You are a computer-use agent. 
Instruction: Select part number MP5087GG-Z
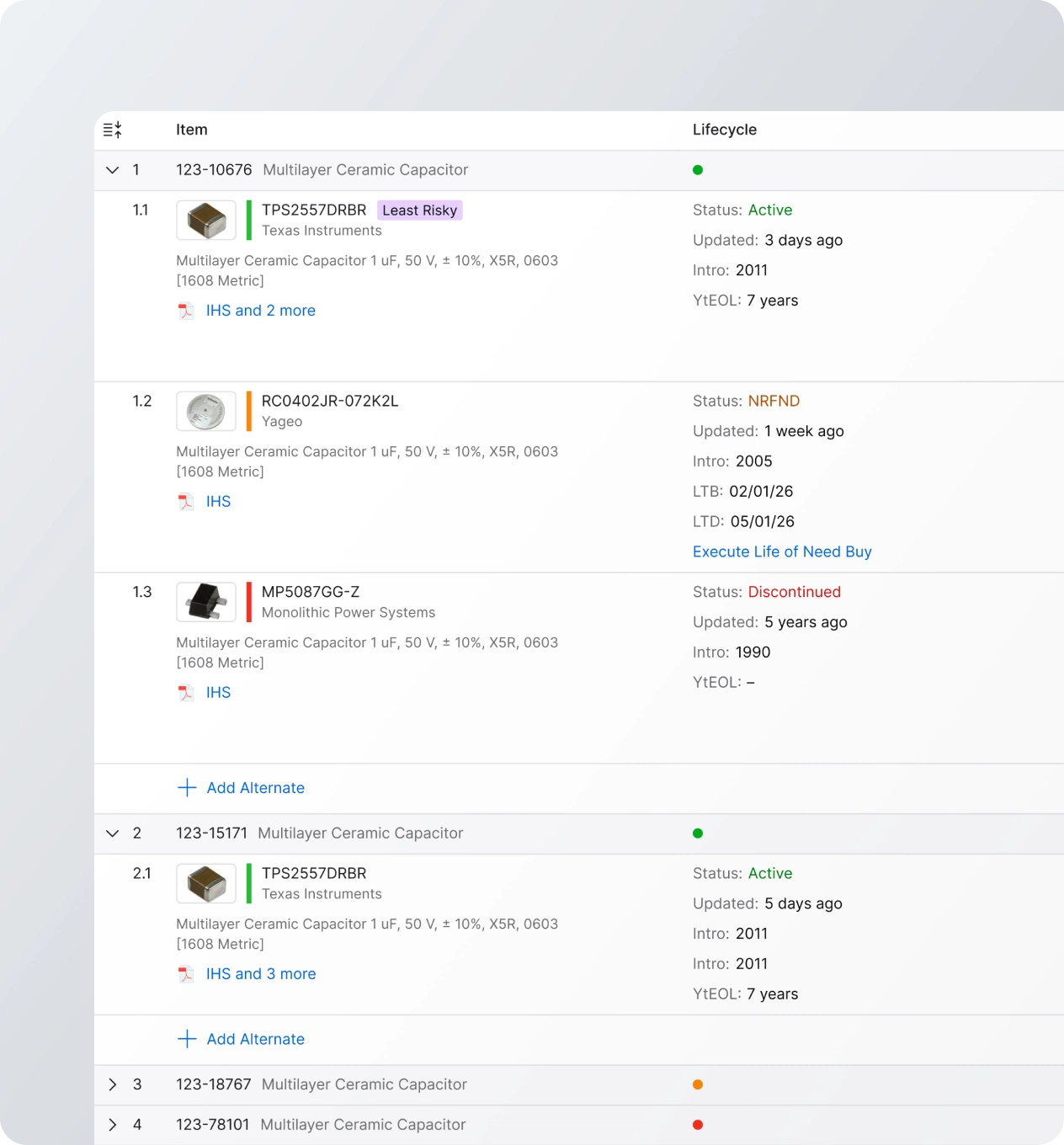click(311, 593)
